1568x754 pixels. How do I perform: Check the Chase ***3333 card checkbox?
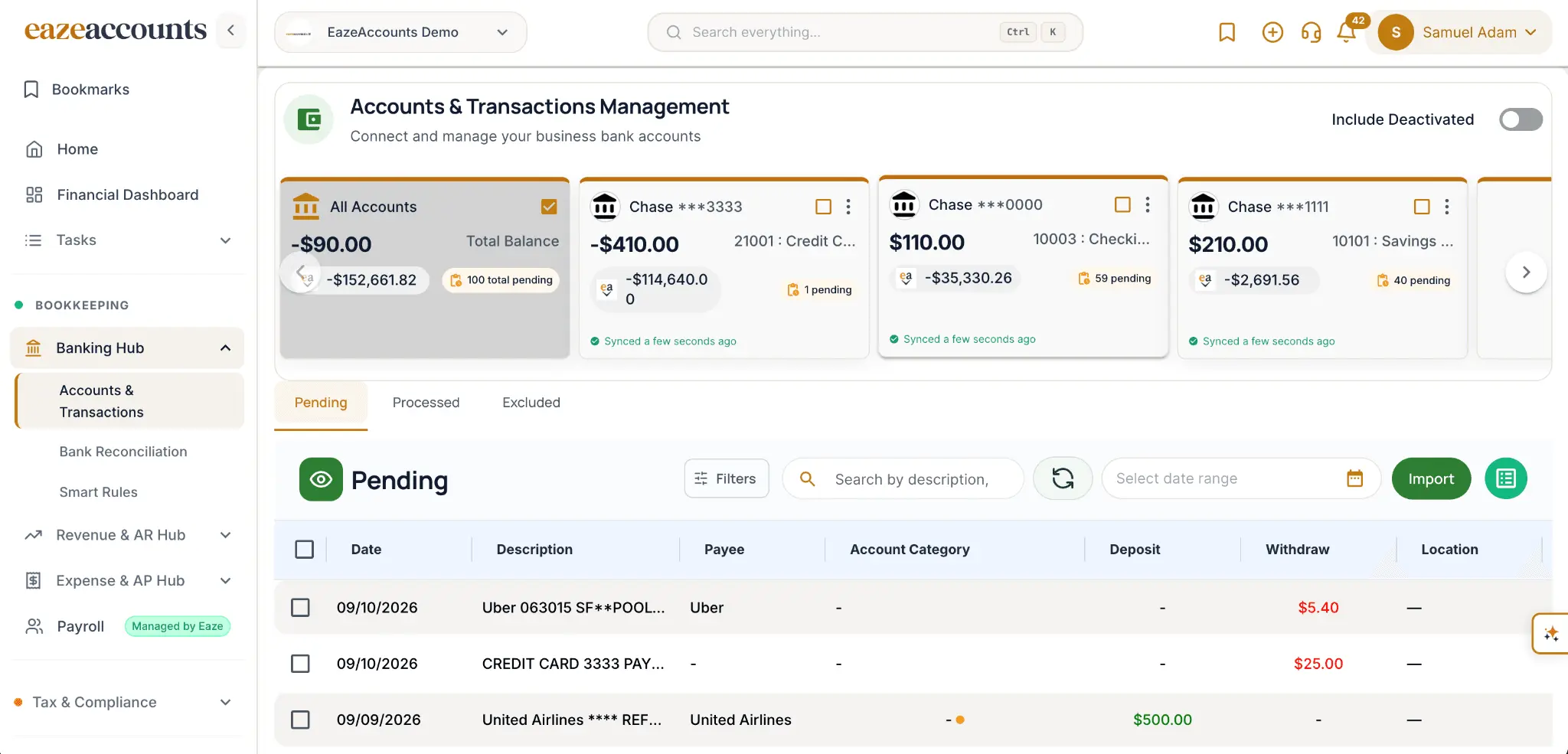pos(823,207)
